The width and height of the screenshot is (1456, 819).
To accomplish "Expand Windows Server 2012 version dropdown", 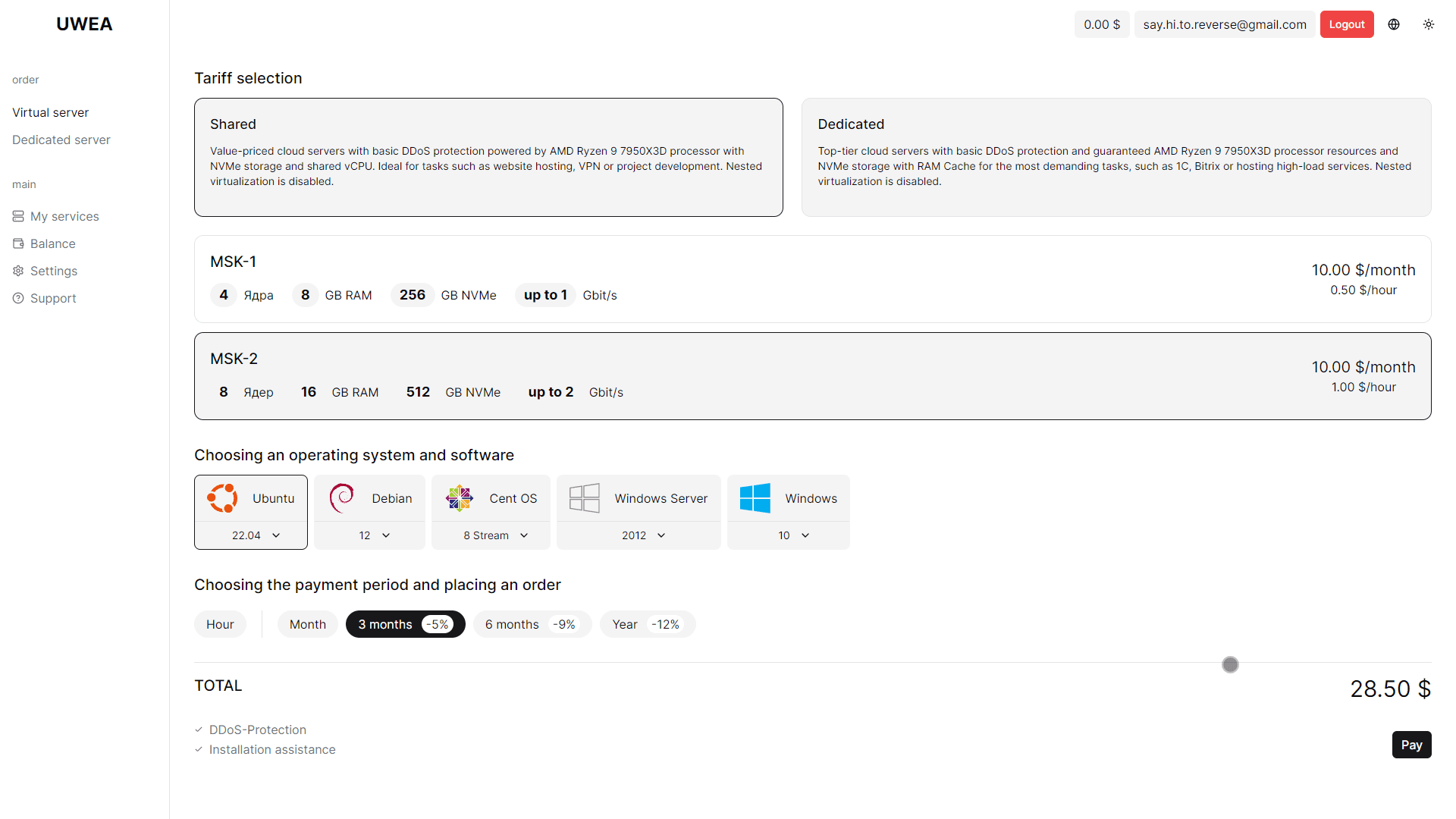I will coord(643,535).
